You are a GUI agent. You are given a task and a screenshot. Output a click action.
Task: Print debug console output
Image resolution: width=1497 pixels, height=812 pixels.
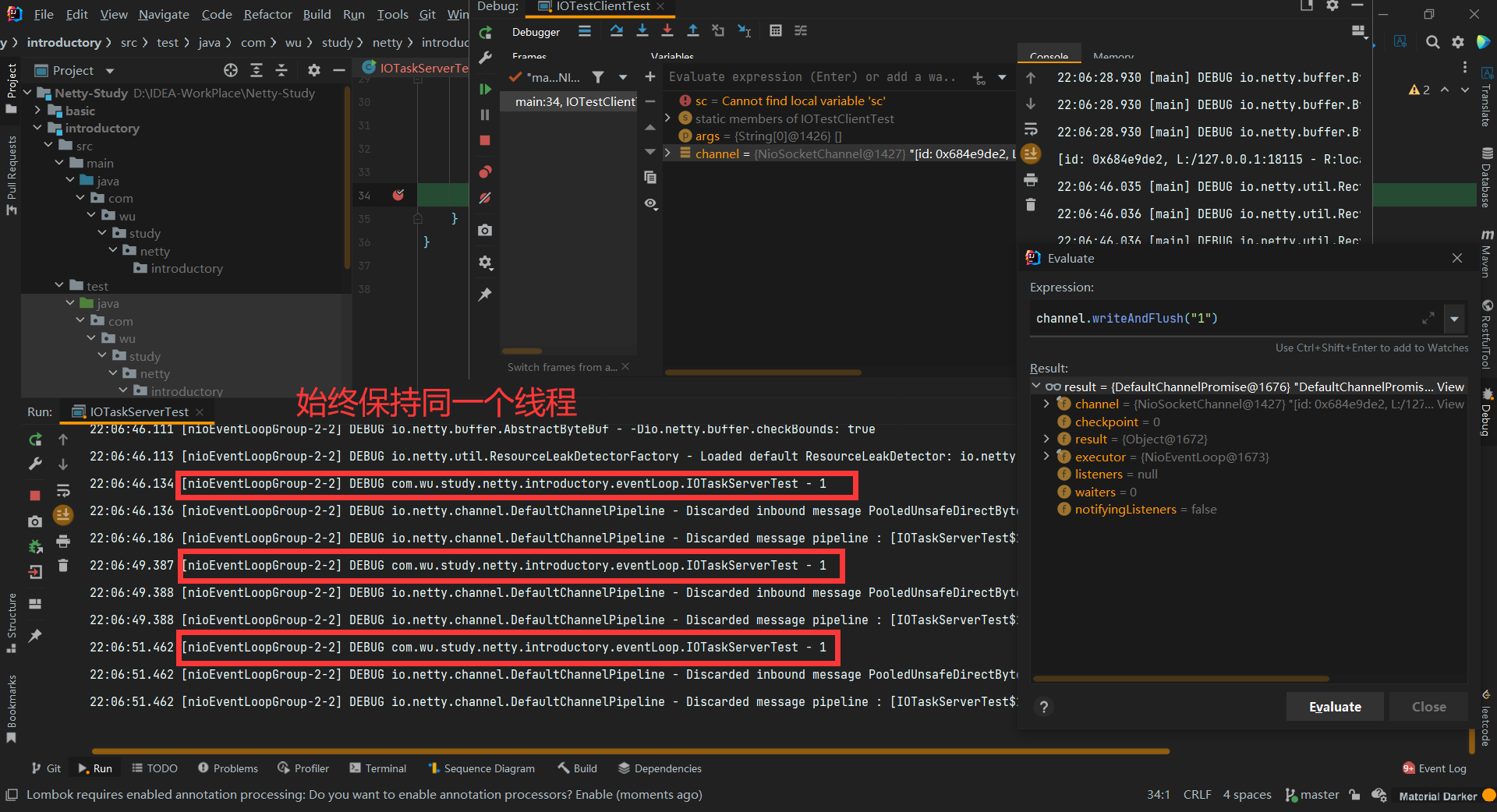coord(1031,180)
